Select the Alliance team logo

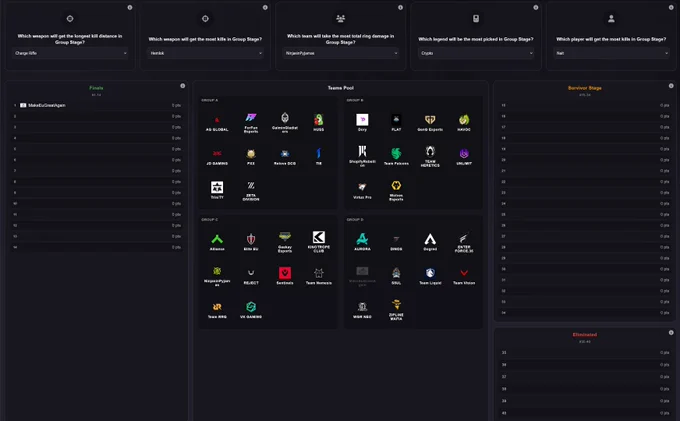click(x=217, y=239)
